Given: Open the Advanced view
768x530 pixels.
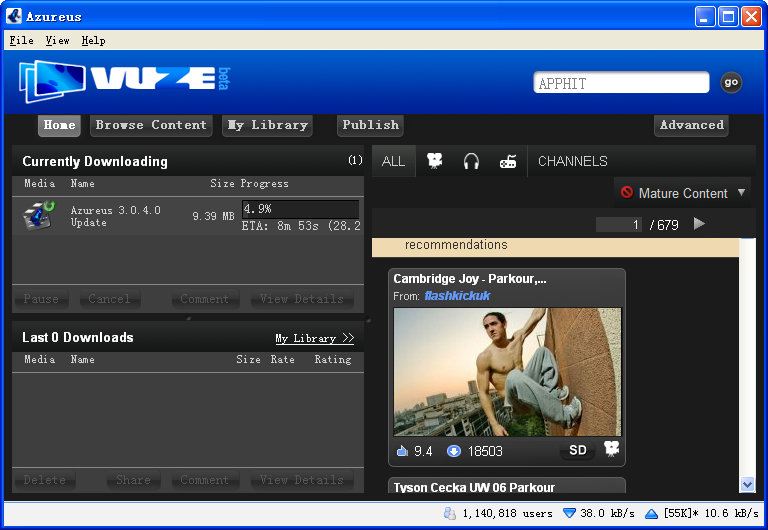Looking at the screenshot, I should (691, 125).
